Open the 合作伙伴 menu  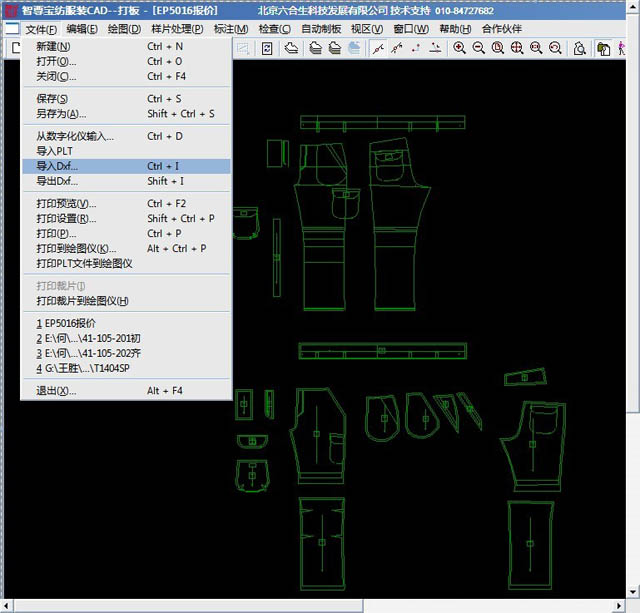(x=502, y=29)
